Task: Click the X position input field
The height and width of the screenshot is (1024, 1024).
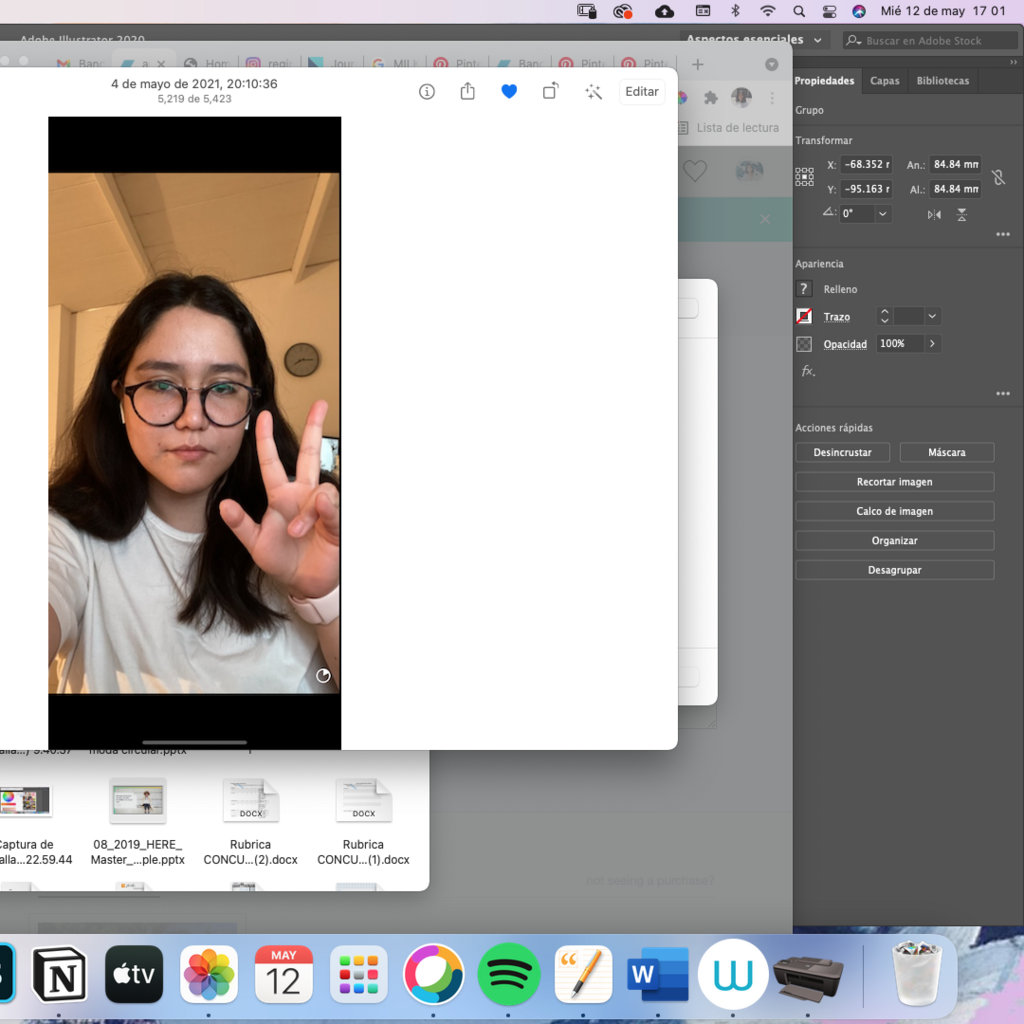Action: coord(865,165)
